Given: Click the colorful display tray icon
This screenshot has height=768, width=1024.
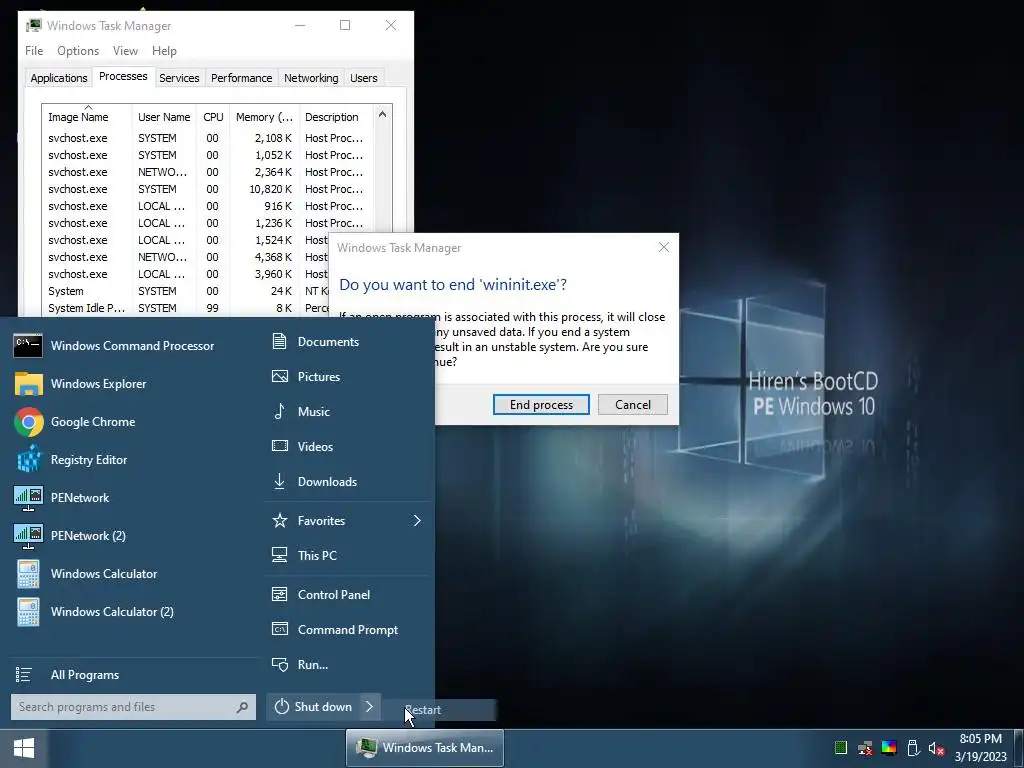Looking at the screenshot, I should (889, 748).
